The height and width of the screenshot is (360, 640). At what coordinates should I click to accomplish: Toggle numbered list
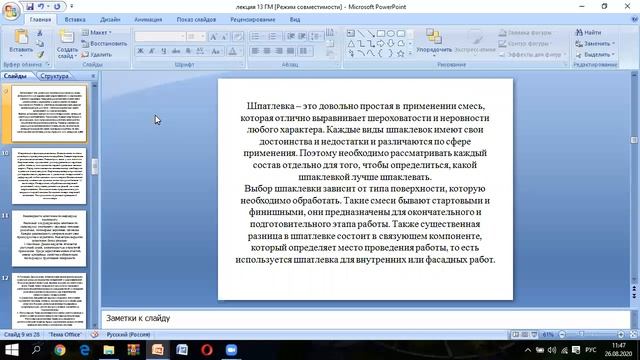click(273, 37)
